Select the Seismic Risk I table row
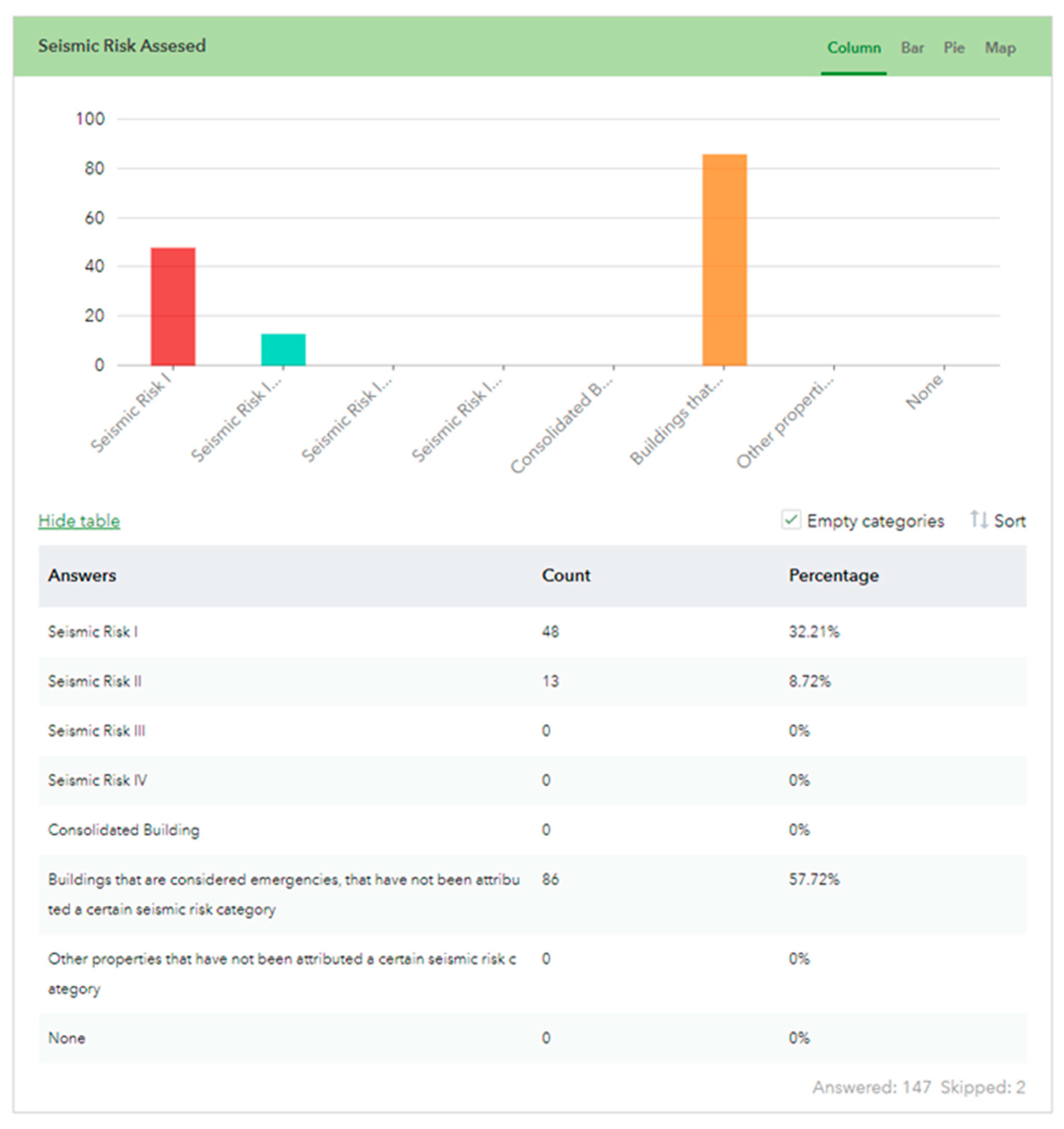Screen dimensions: 1064x1129 coord(93,631)
